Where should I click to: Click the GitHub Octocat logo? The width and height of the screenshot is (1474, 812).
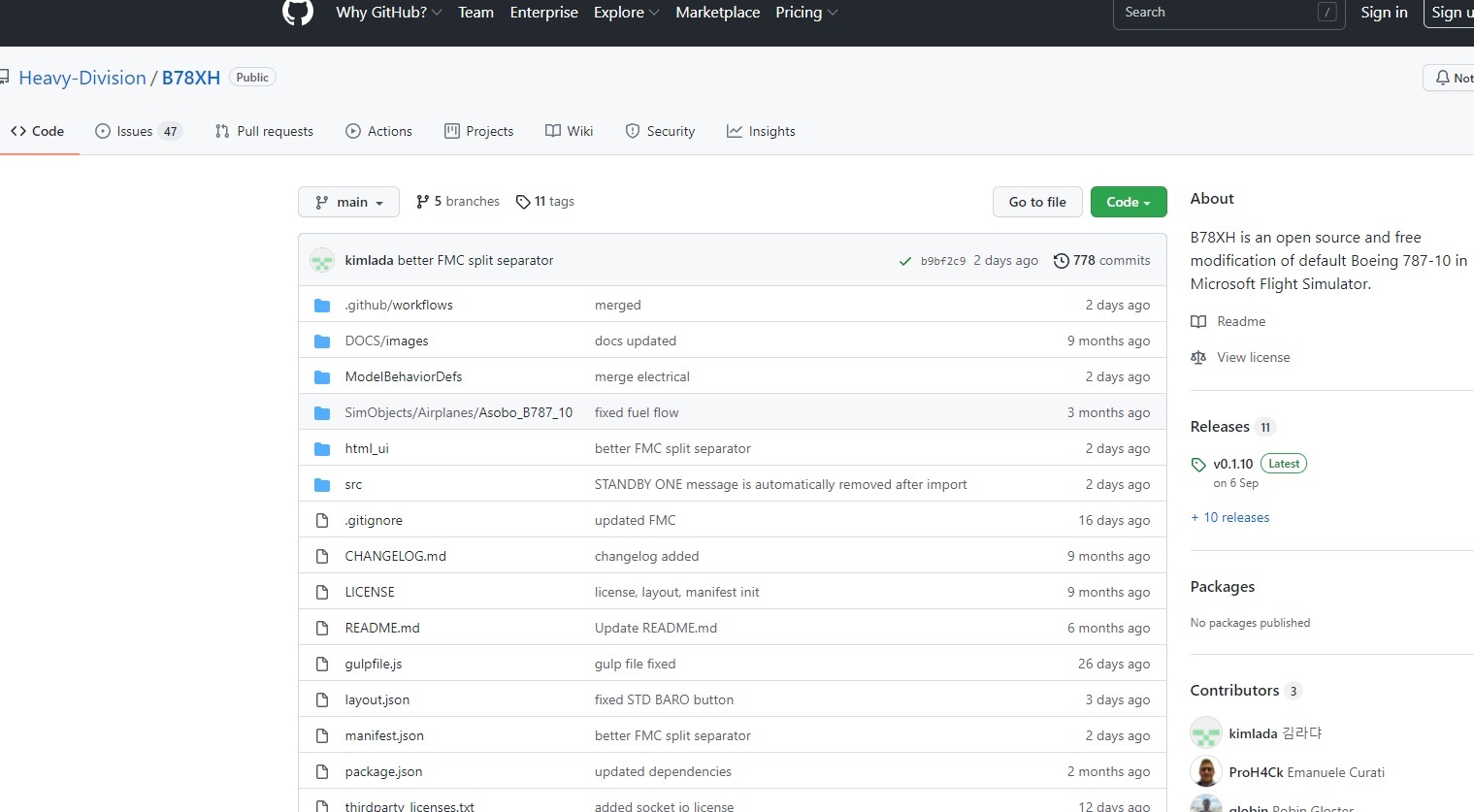pos(298,12)
